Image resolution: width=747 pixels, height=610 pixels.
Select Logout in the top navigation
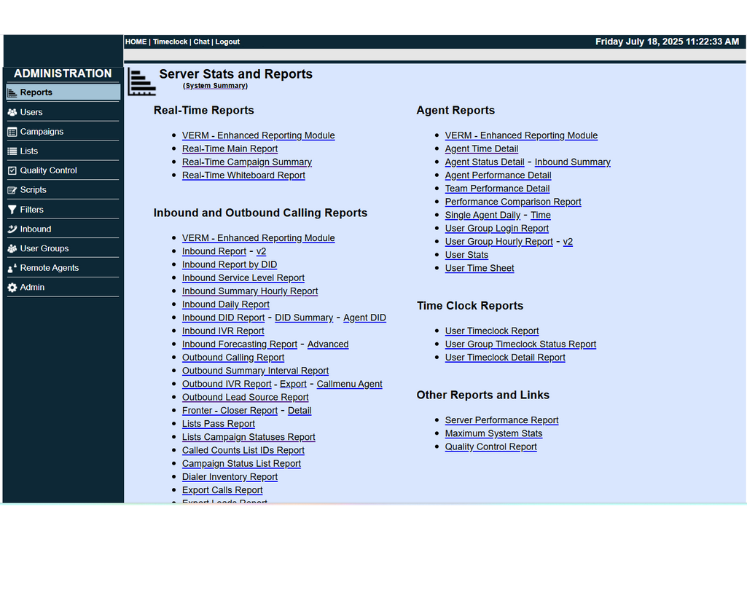tap(227, 42)
